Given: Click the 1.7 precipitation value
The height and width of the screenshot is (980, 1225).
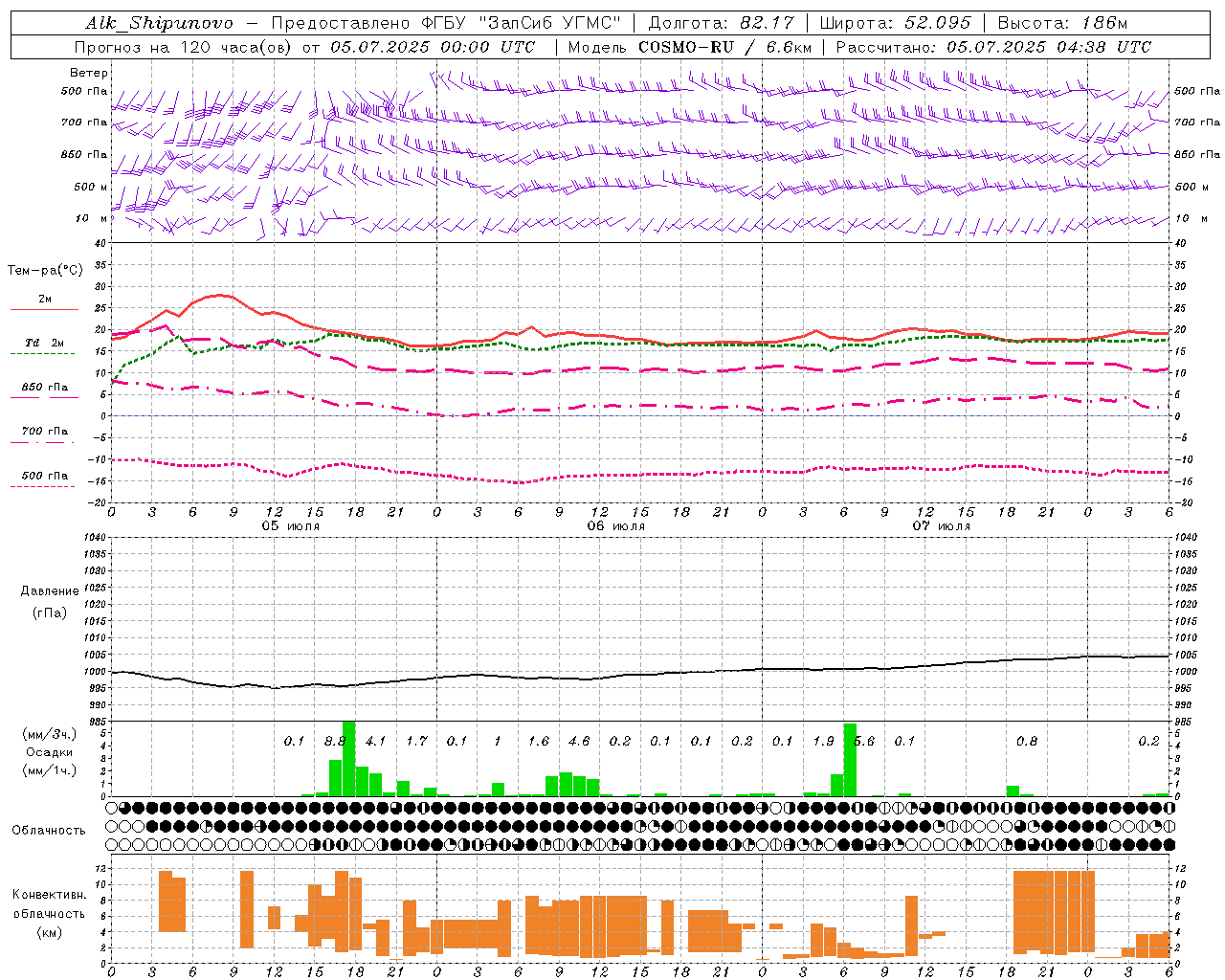Looking at the screenshot, I should [416, 742].
